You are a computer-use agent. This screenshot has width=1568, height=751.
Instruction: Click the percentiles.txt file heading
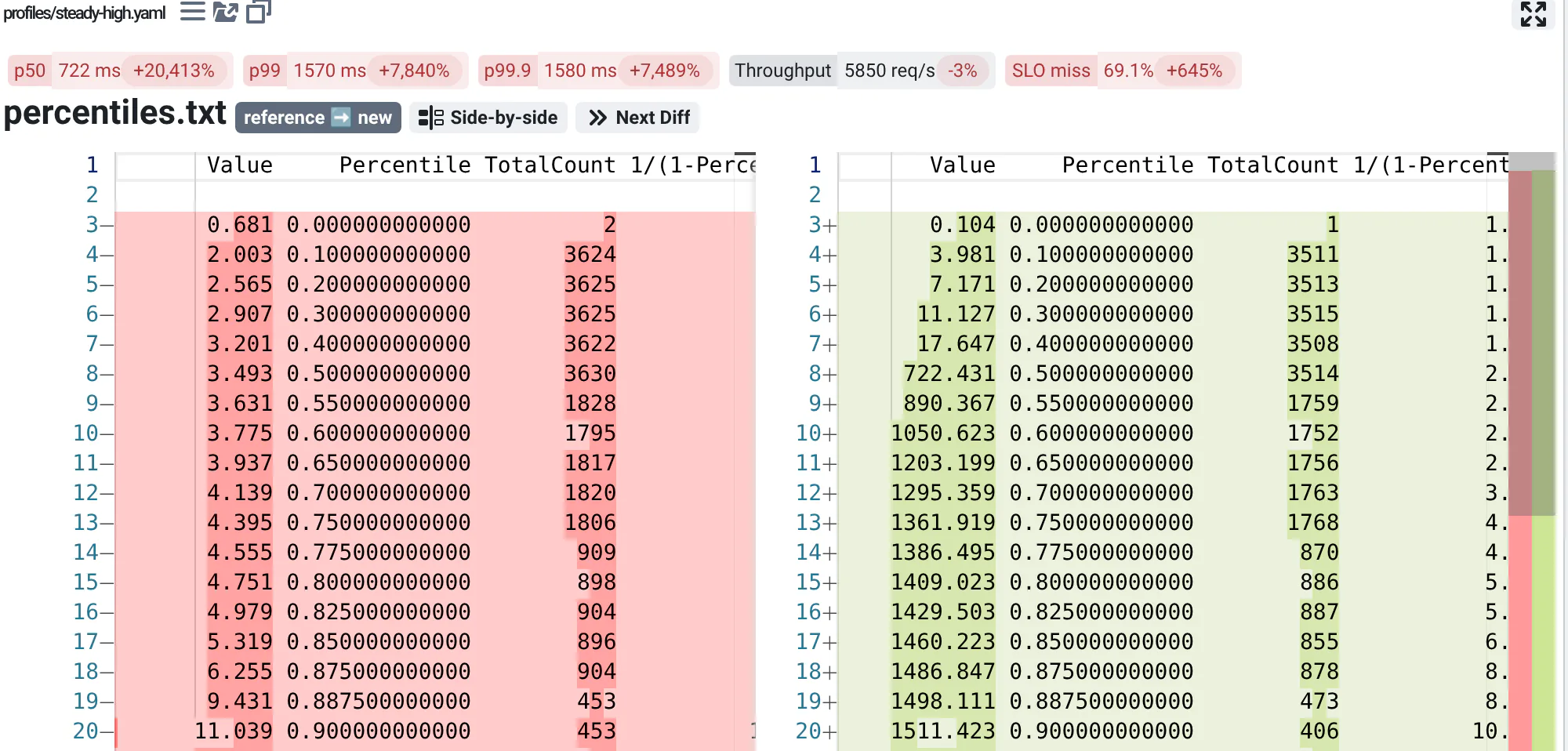115,113
